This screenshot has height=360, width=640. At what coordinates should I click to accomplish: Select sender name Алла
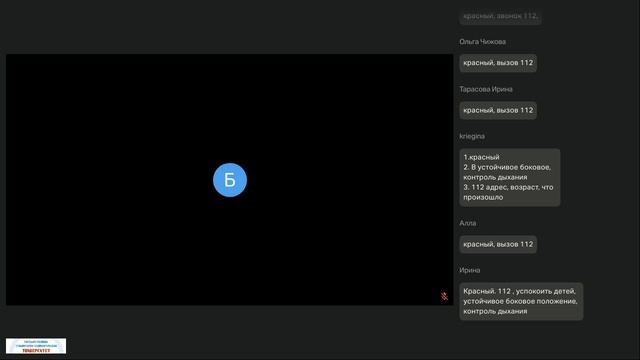467,223
